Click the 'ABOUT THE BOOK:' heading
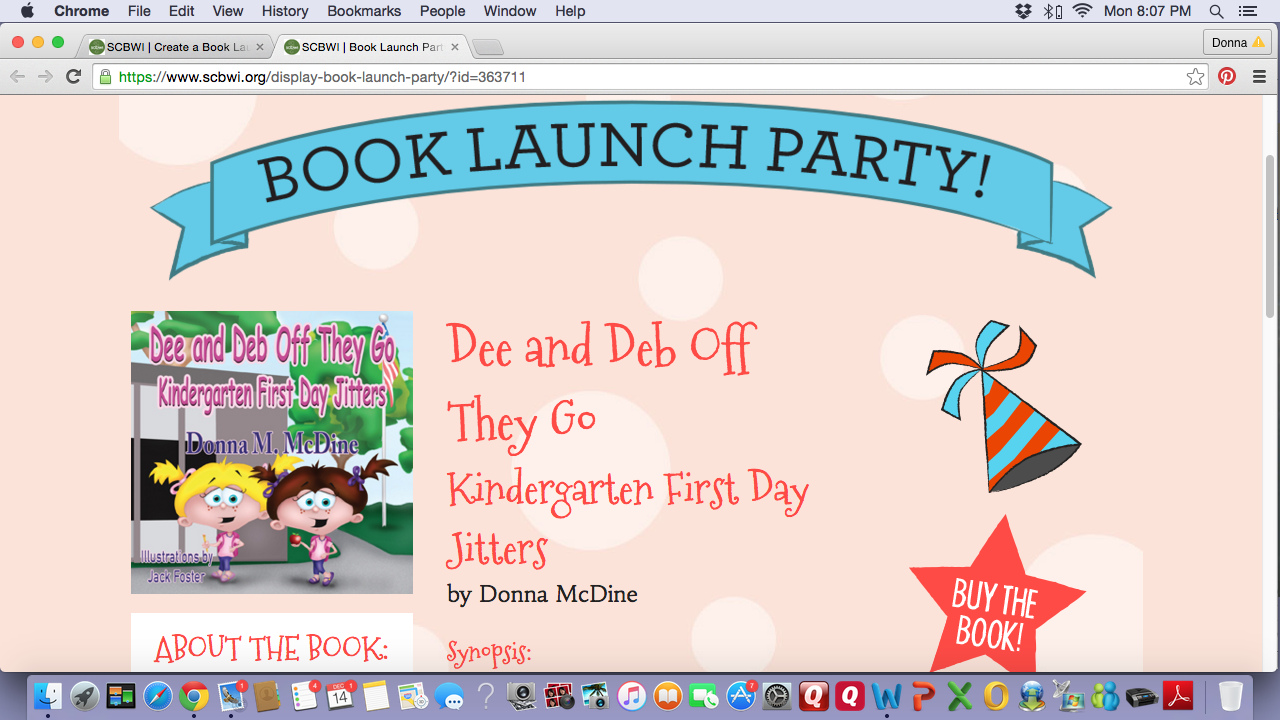 coord(271,648)
